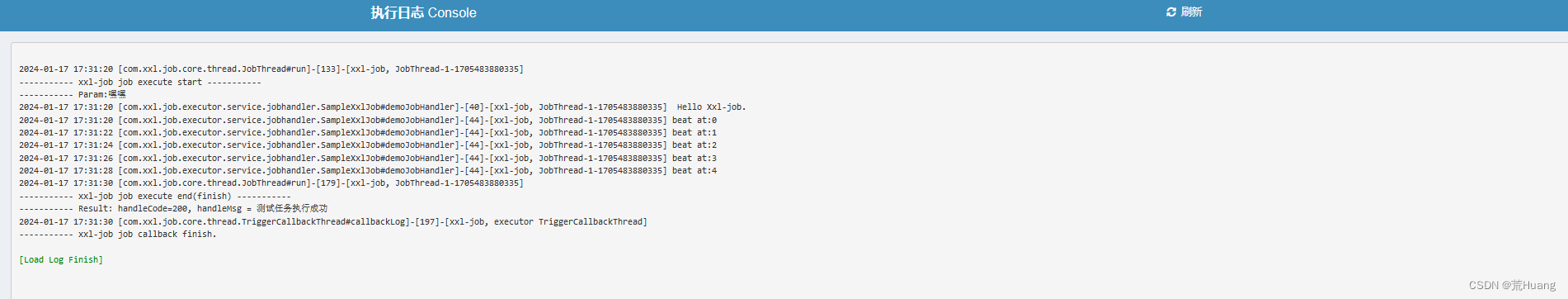Click the JobThread#run [179] log line

[x=271, y=183]
